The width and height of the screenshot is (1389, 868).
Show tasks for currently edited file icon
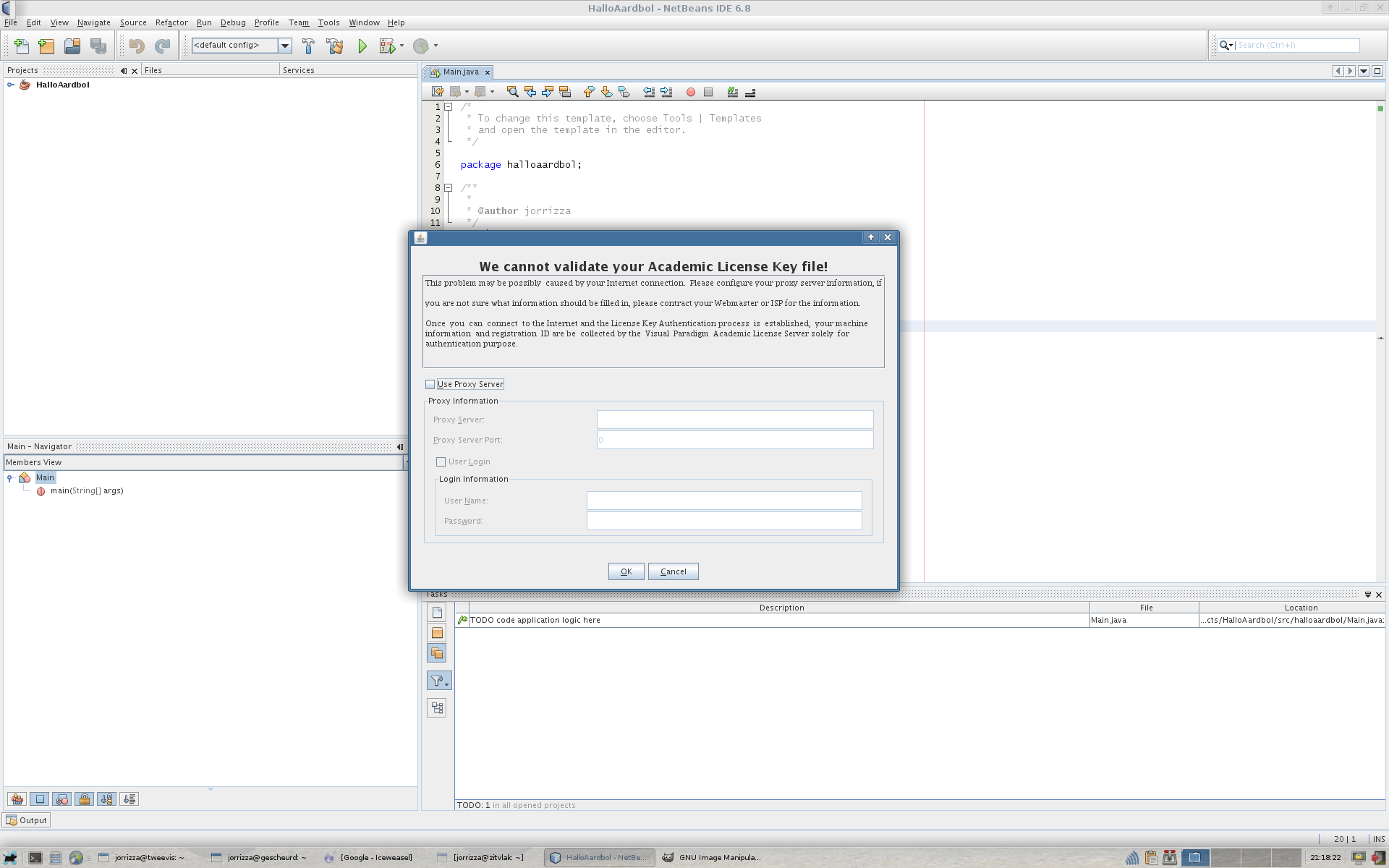point(437,613)
